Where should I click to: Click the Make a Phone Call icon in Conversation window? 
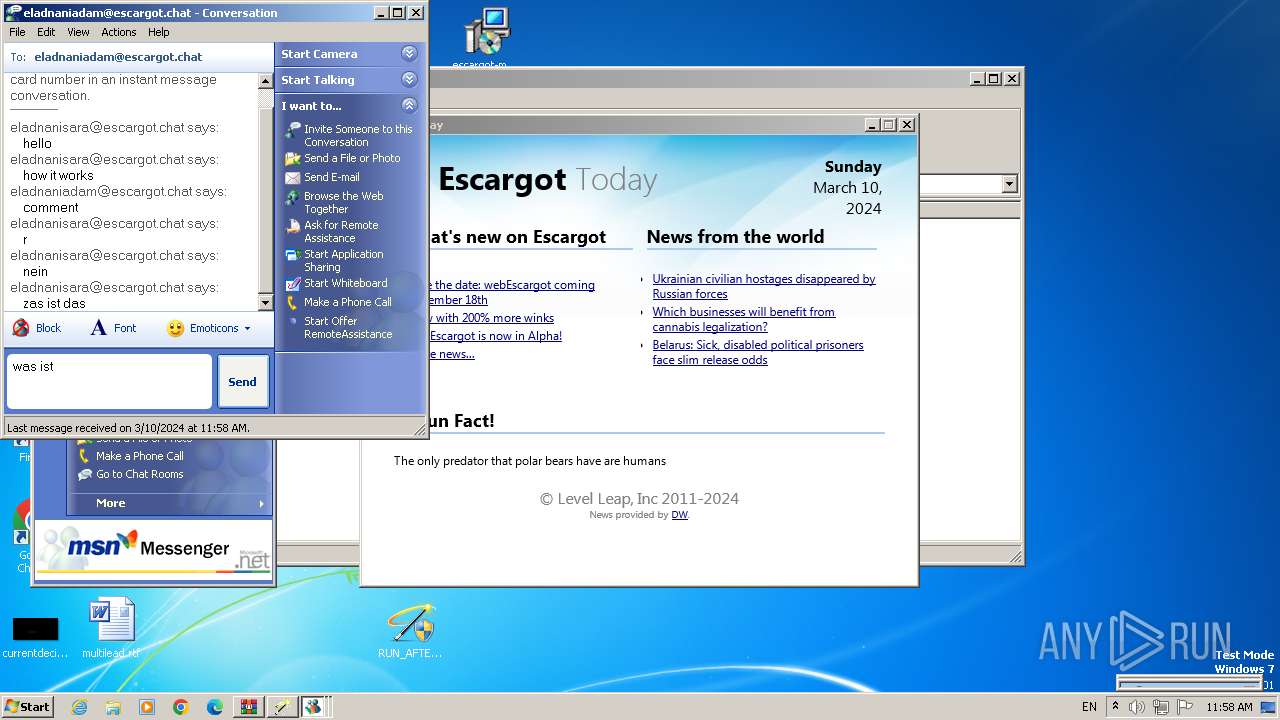click(x=292, y=302)
